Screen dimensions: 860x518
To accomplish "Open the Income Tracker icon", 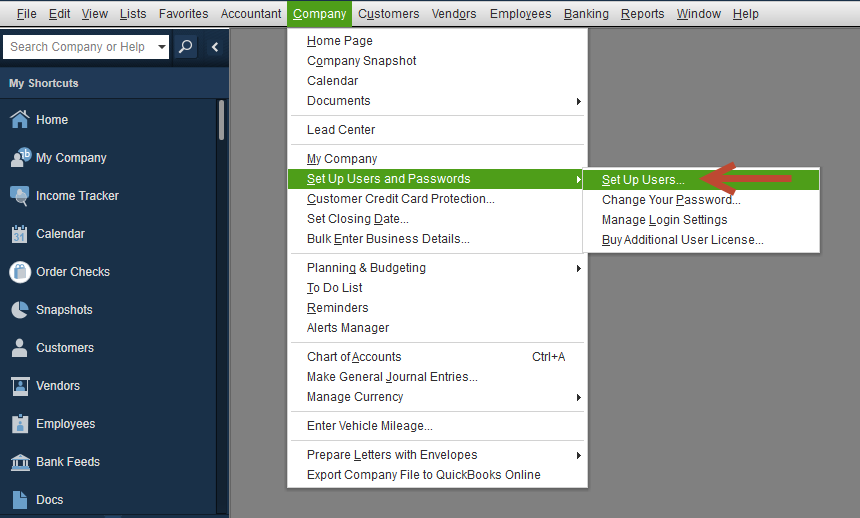I will tap(20, 196).
